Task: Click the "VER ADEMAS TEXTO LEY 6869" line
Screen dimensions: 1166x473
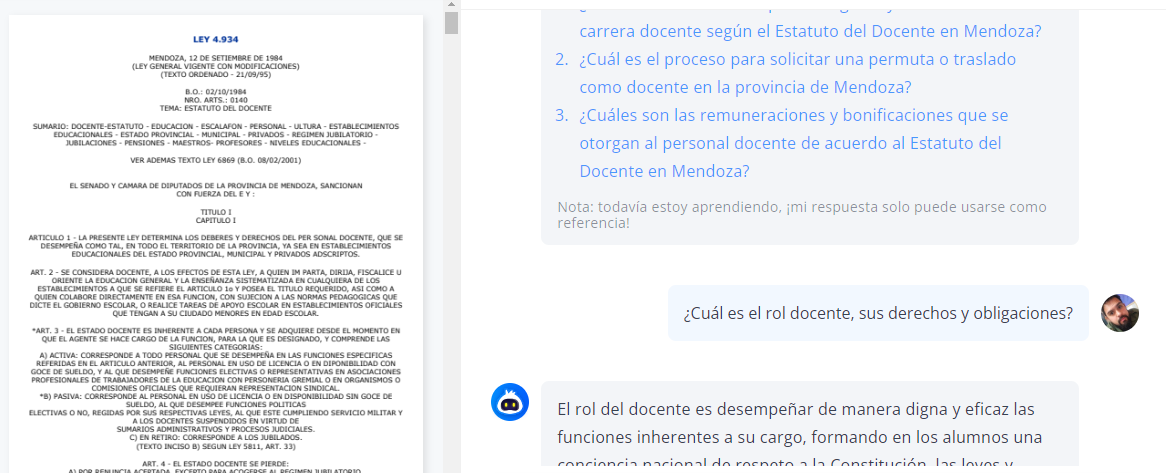Action: click(216, 160)
